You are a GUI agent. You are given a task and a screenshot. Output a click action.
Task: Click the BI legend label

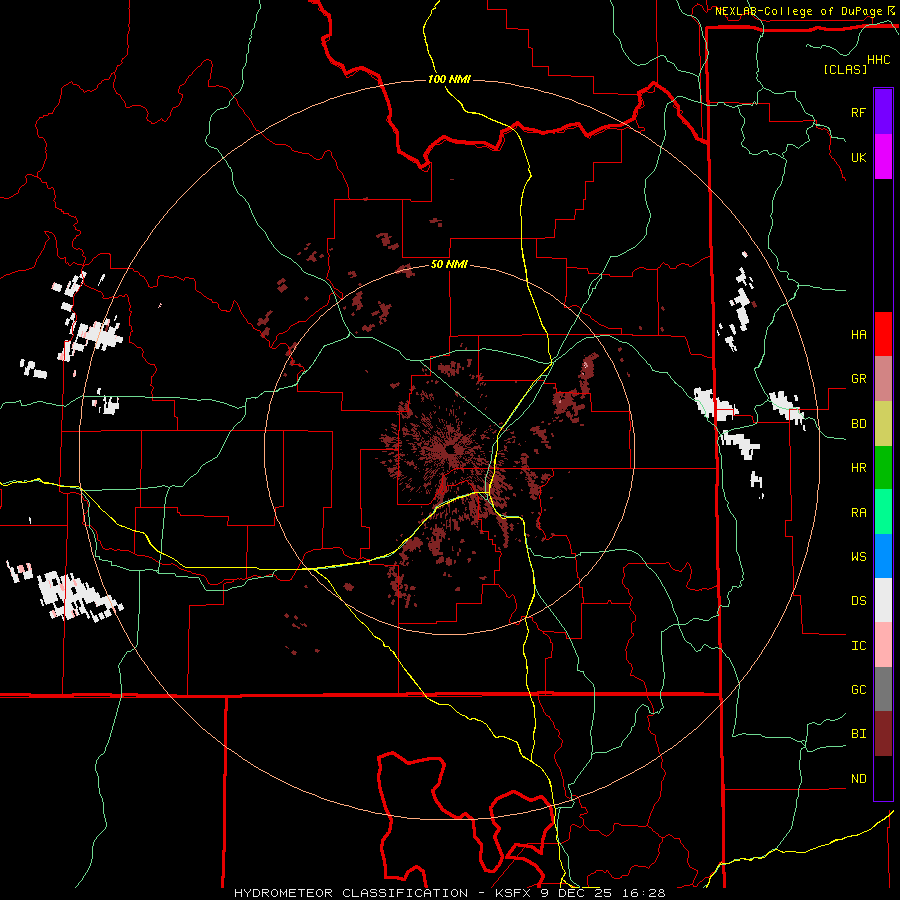858,734
